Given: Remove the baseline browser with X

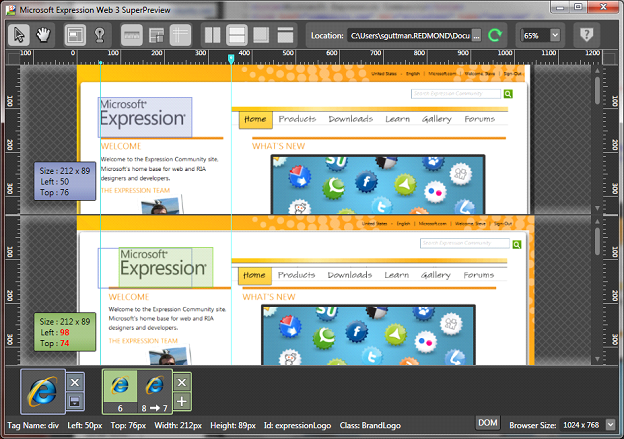Looking at the screenshot, I should click(75, 382).
